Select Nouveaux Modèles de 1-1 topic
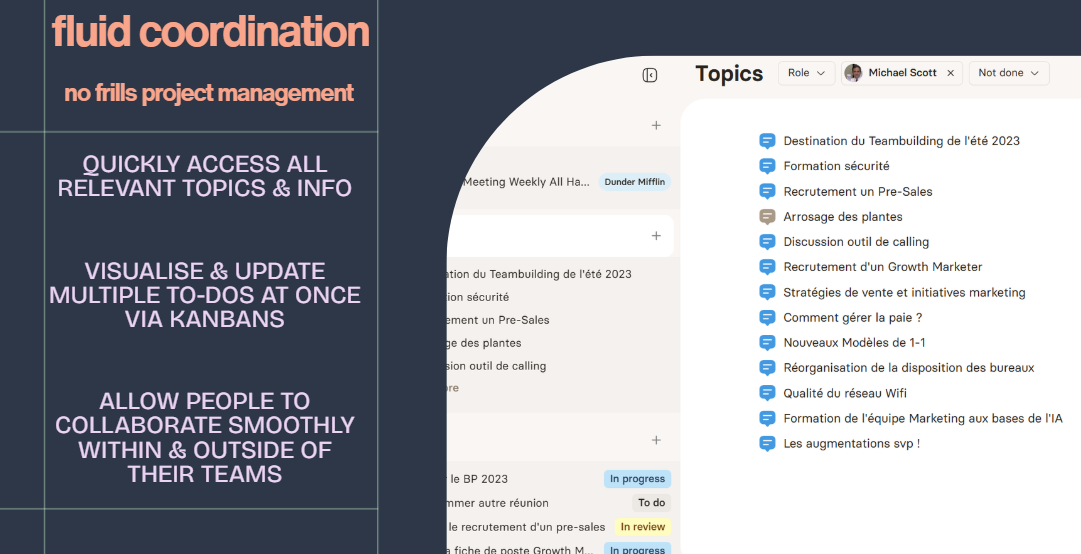Image resolution: width=1081 pixels, height=554 pixels. pos(854,342)
